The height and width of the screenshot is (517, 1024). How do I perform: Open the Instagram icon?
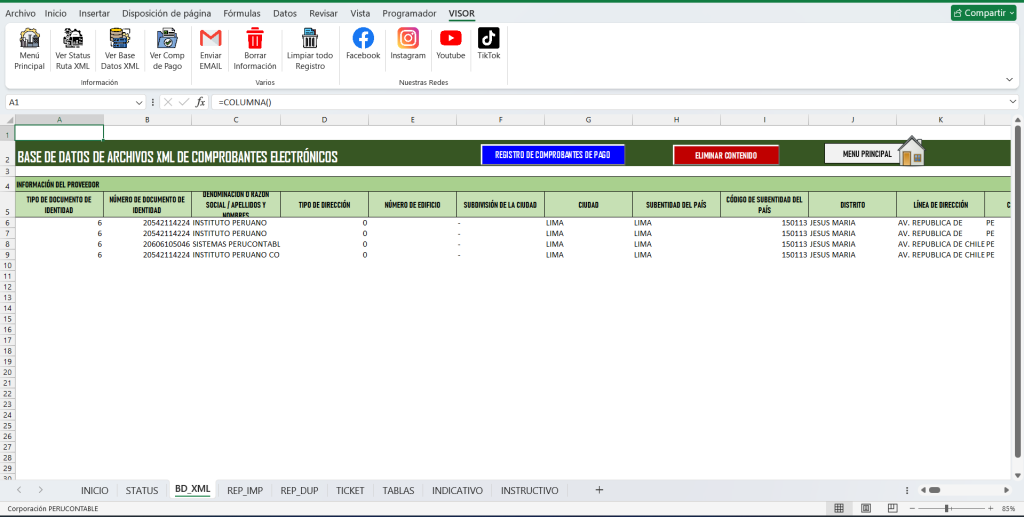pos(408,39)
